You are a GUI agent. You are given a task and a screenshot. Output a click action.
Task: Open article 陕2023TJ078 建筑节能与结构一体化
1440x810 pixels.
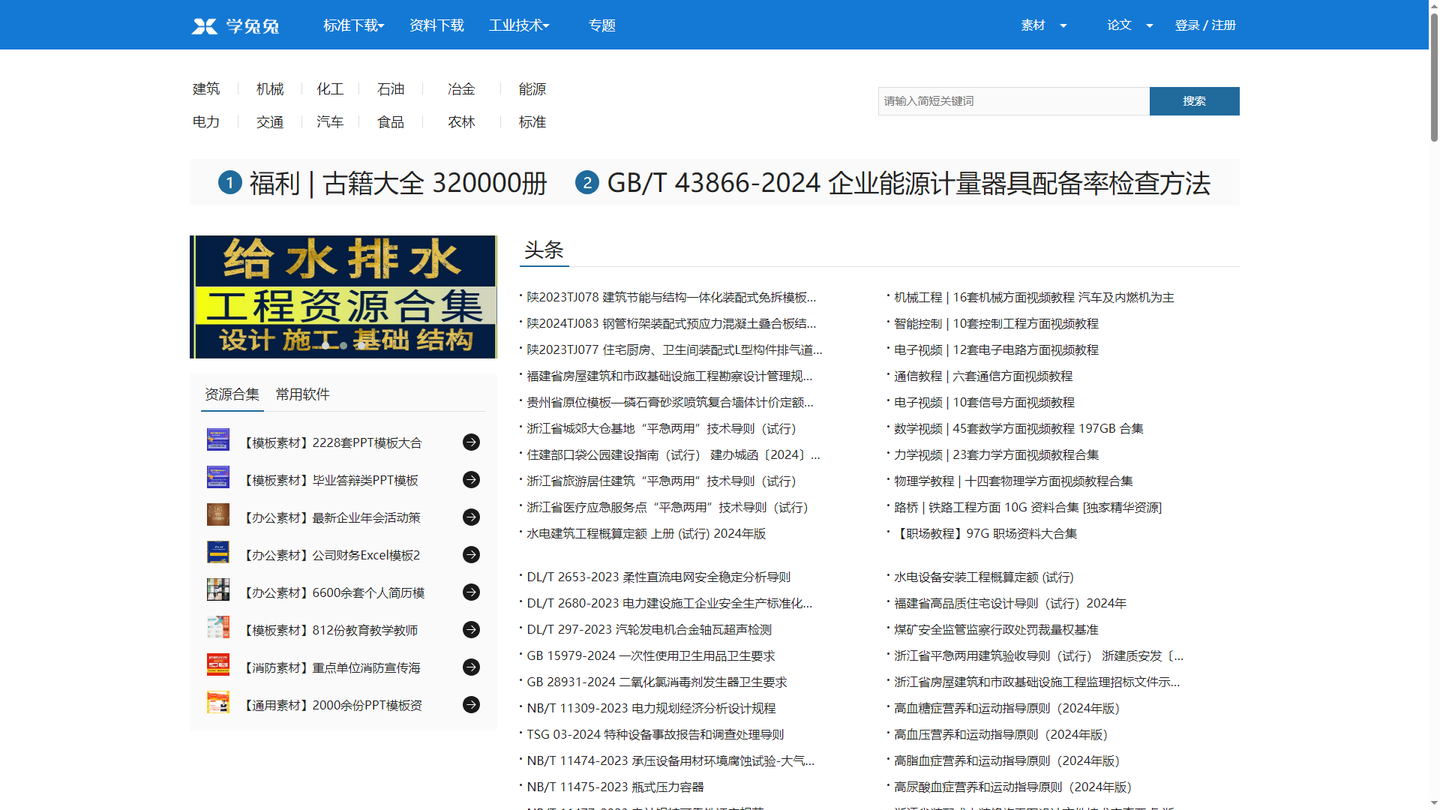click(671, 297)
